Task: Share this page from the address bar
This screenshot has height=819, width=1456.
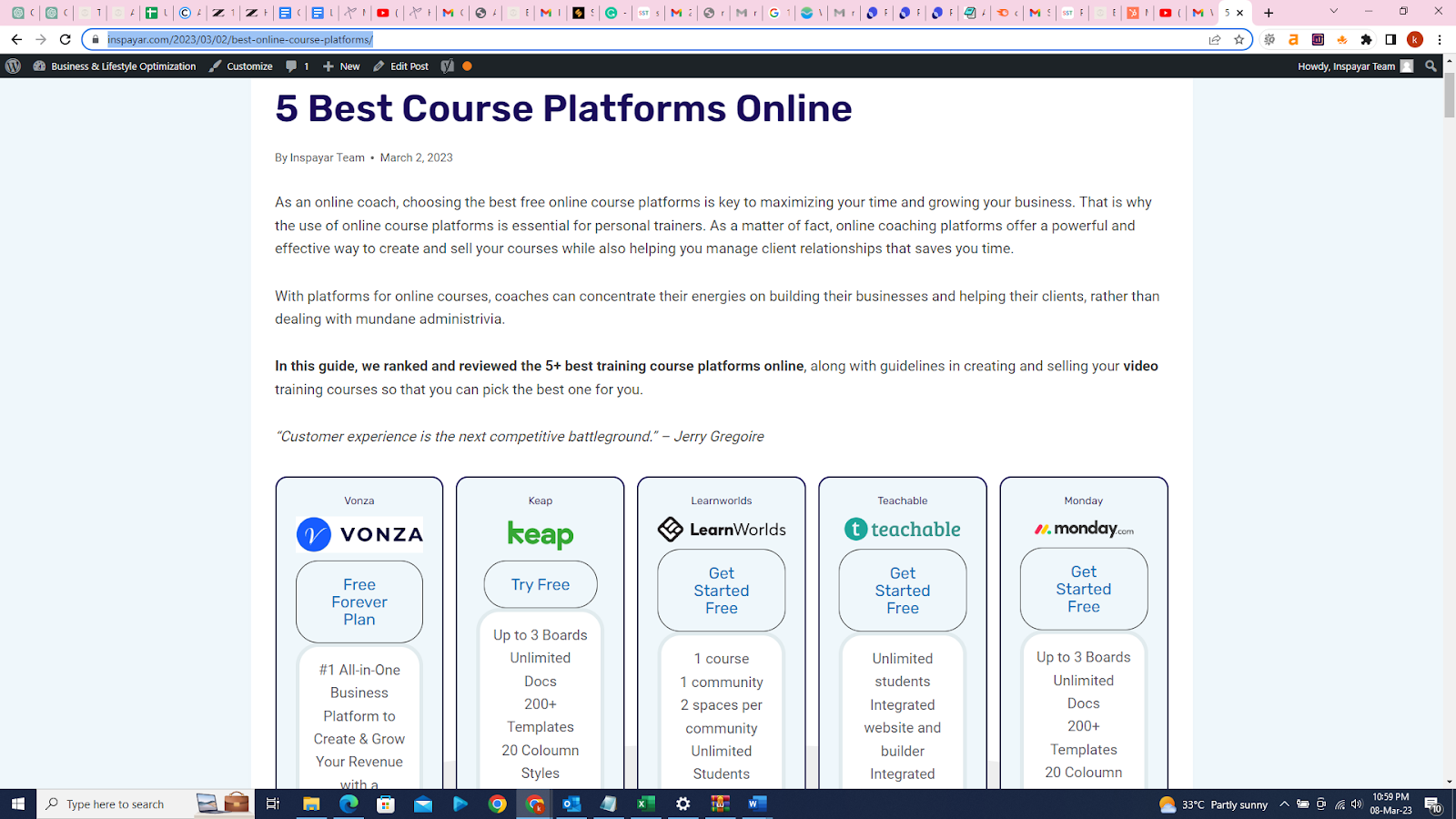Action: 1215,39
